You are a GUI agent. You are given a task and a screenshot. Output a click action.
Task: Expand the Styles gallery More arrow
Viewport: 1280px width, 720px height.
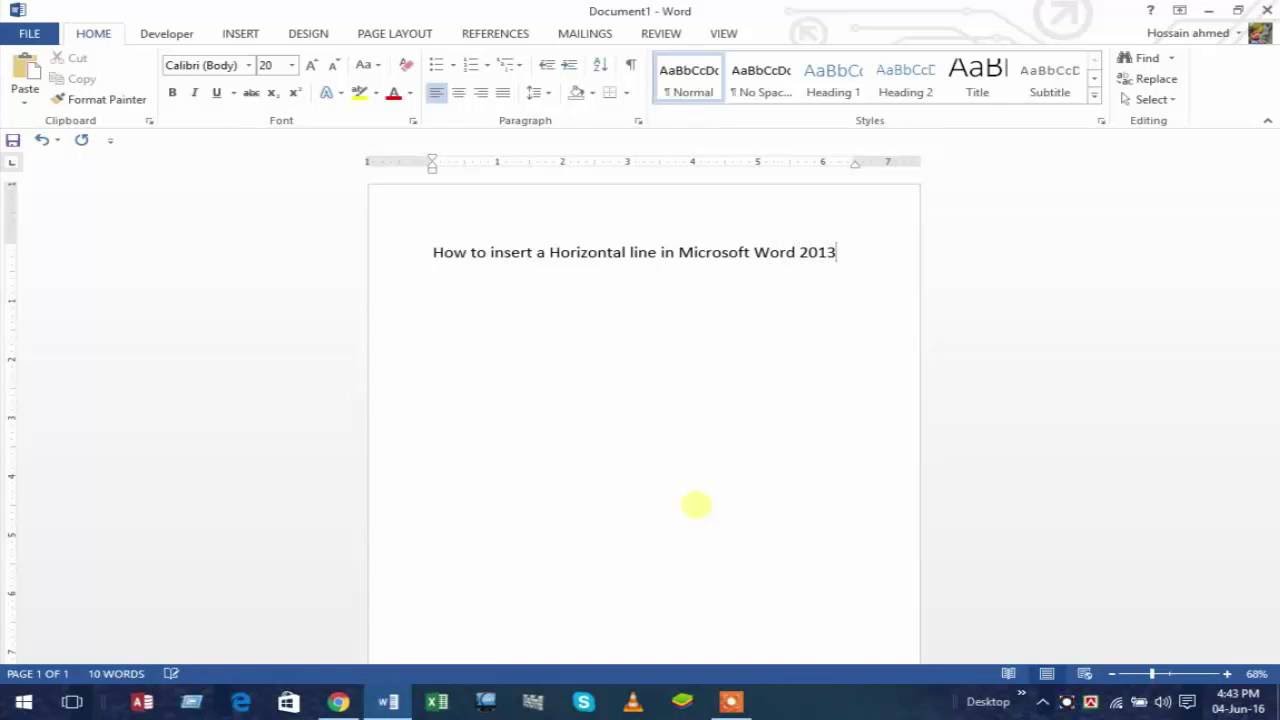pos(1095,96)
